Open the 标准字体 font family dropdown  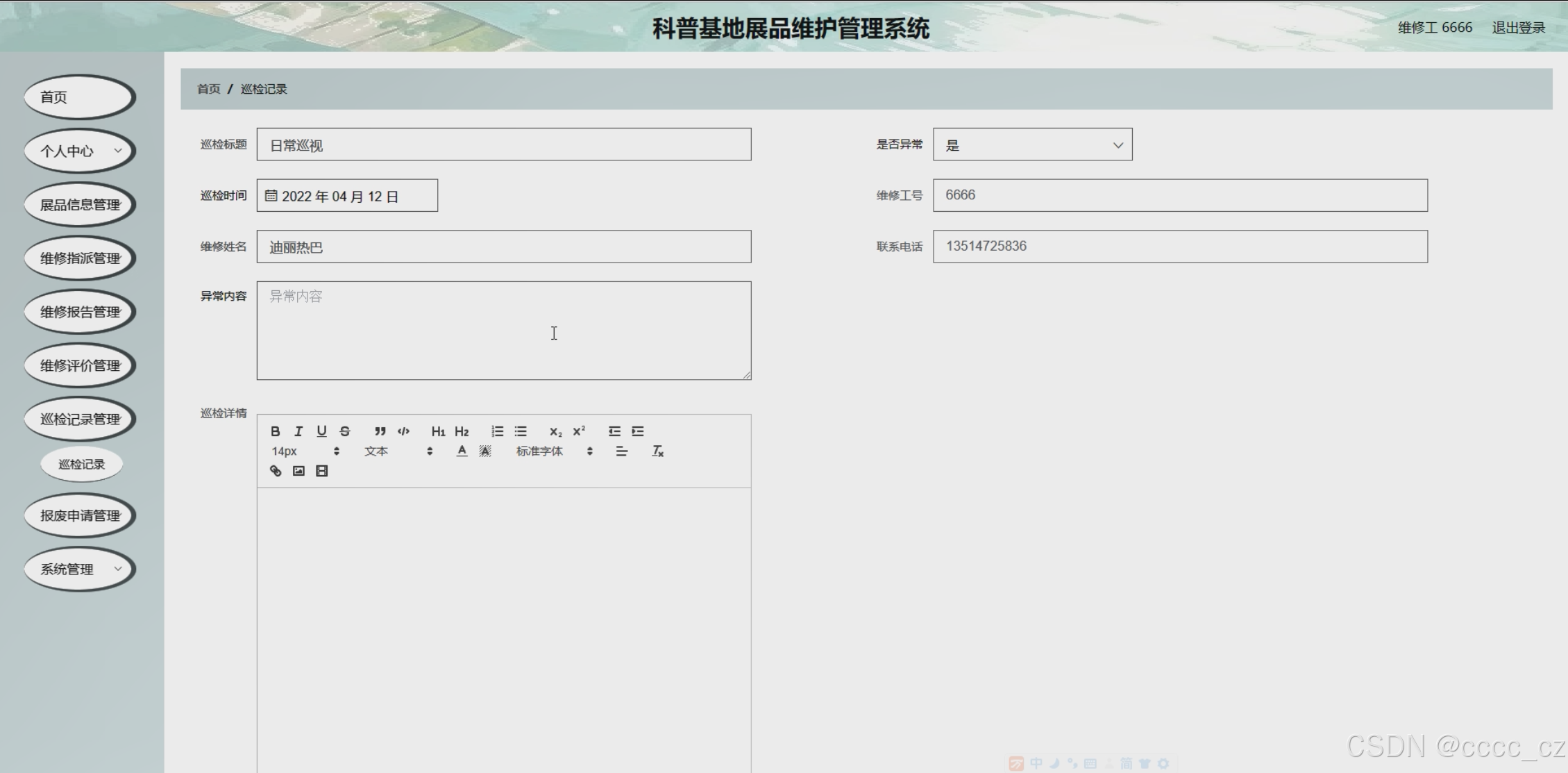(x=554, y=451)
